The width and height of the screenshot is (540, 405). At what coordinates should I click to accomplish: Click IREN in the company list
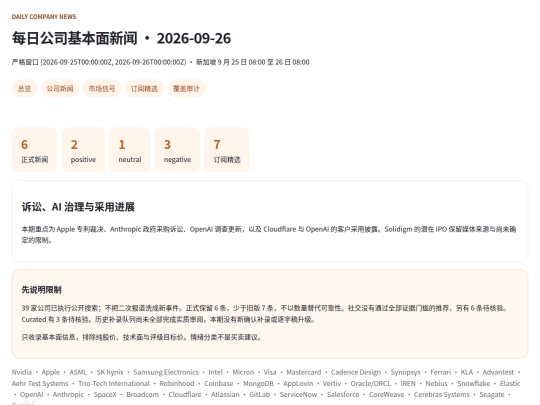pos(408,384)
